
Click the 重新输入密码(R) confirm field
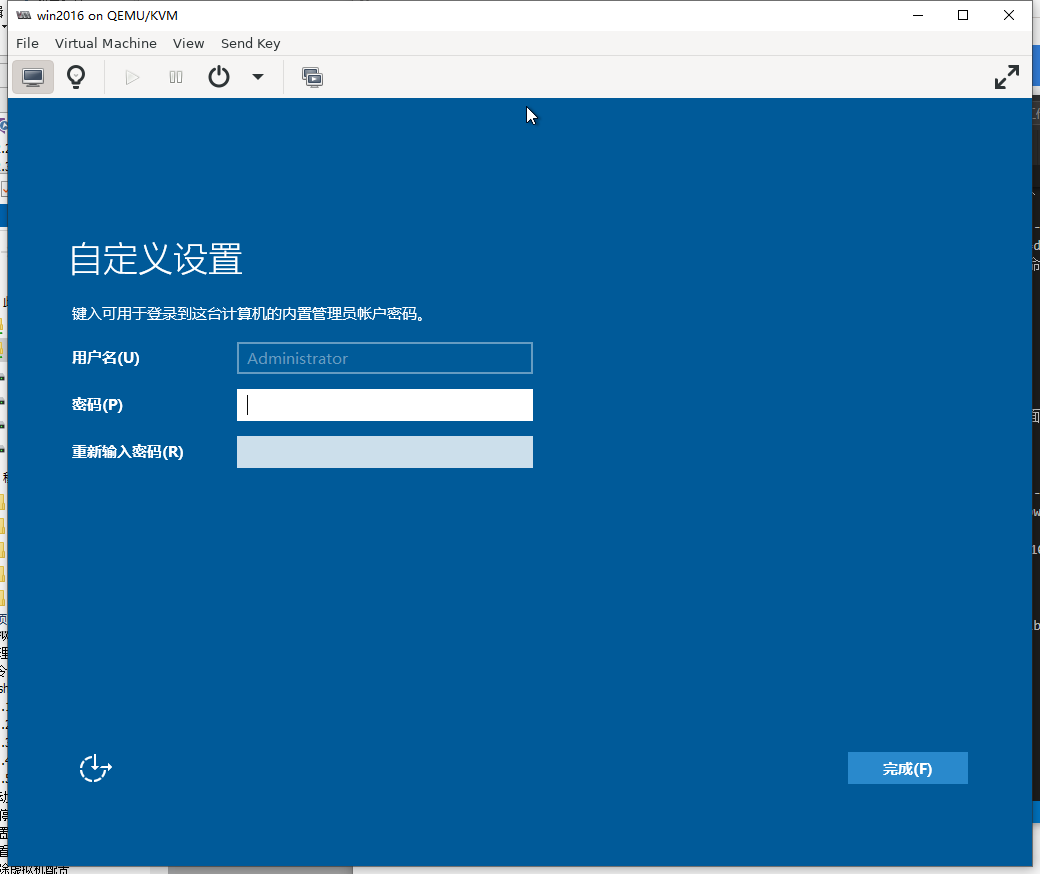point(384,452)
